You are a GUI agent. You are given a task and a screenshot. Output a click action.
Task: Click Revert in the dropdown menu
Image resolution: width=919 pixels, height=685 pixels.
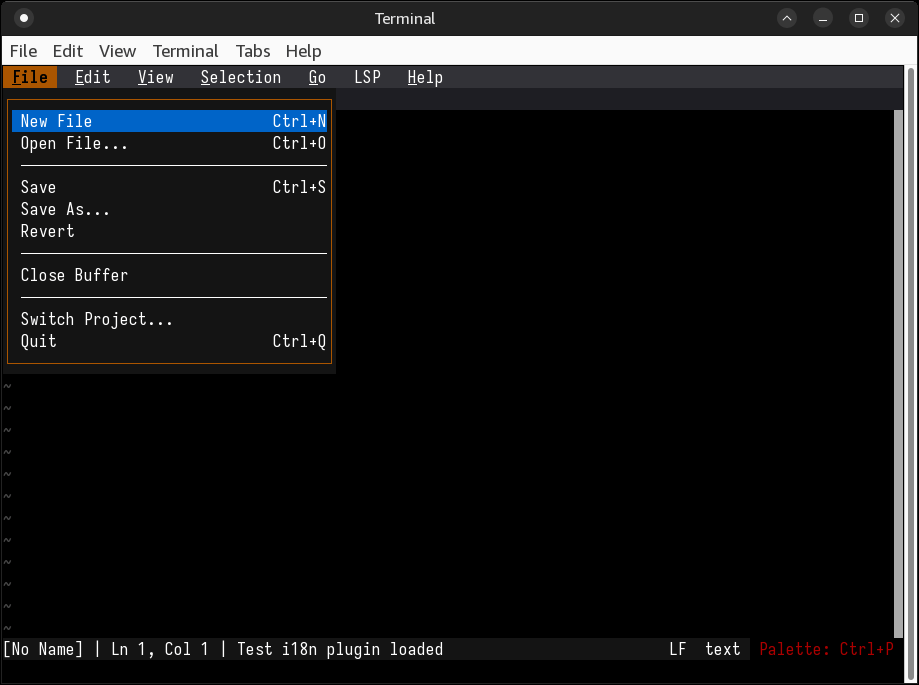[x=47, y=231]
